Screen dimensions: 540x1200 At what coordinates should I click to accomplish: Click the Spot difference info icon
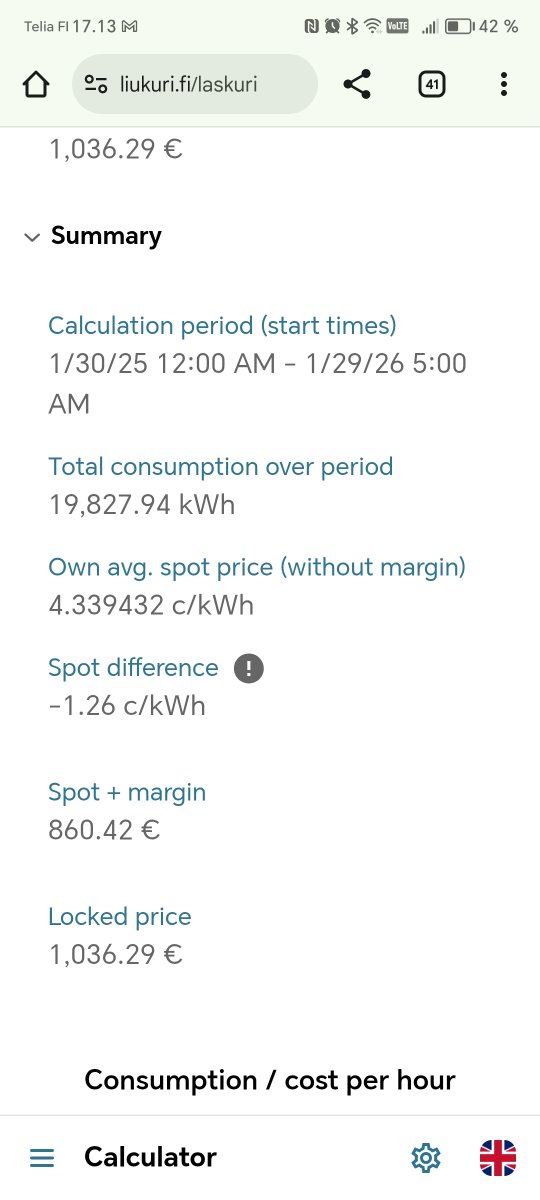(249, 668)
